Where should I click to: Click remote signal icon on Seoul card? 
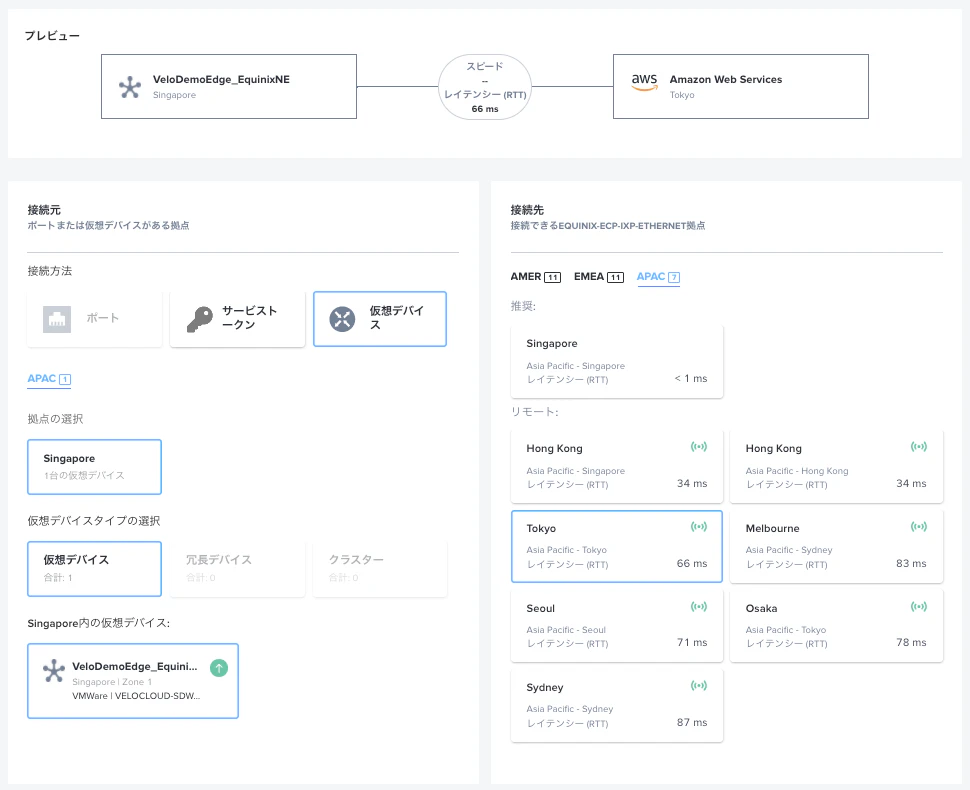(x=699, y=607)
